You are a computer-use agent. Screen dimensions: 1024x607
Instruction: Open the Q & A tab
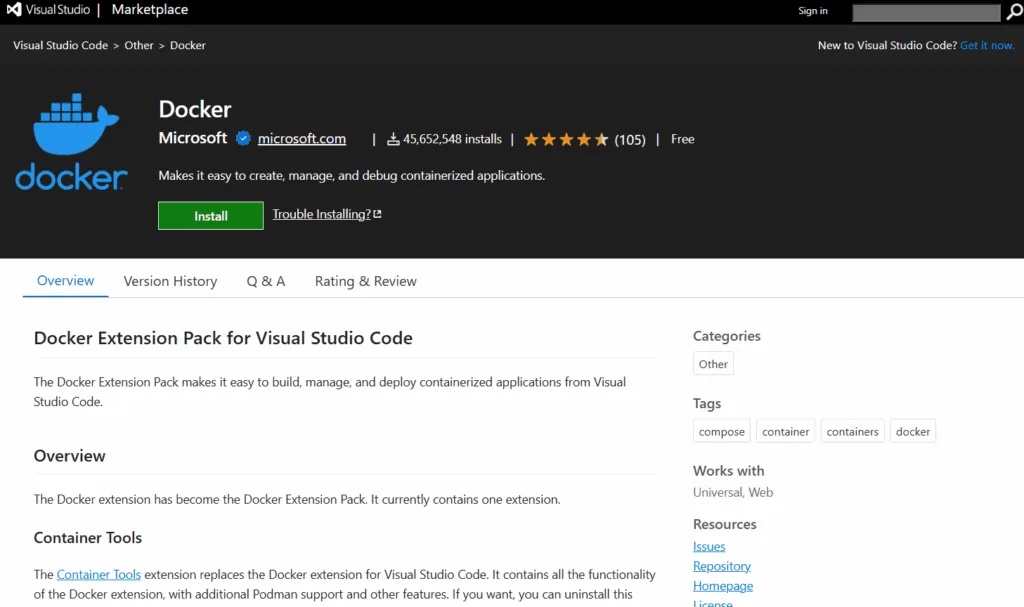(266, 281)
